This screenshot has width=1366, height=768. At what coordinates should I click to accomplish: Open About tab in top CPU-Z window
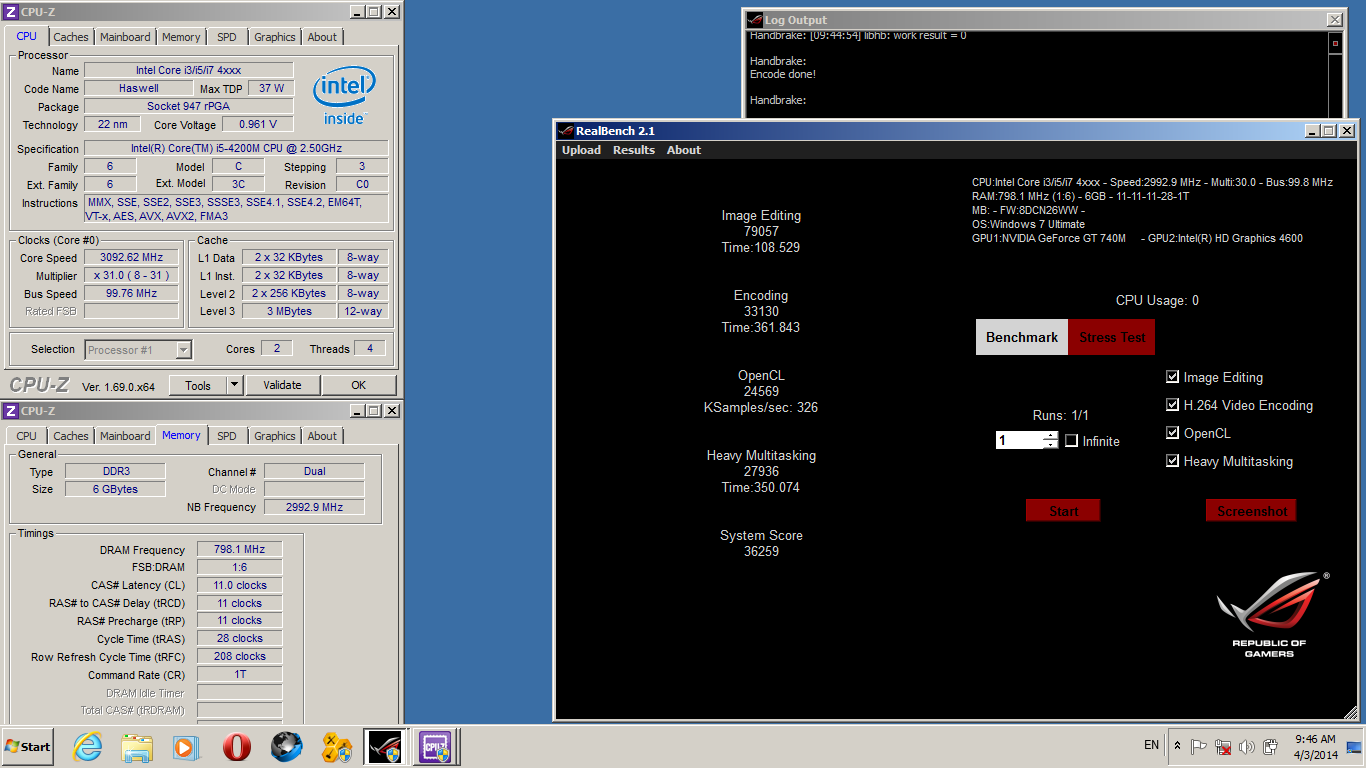322,37
